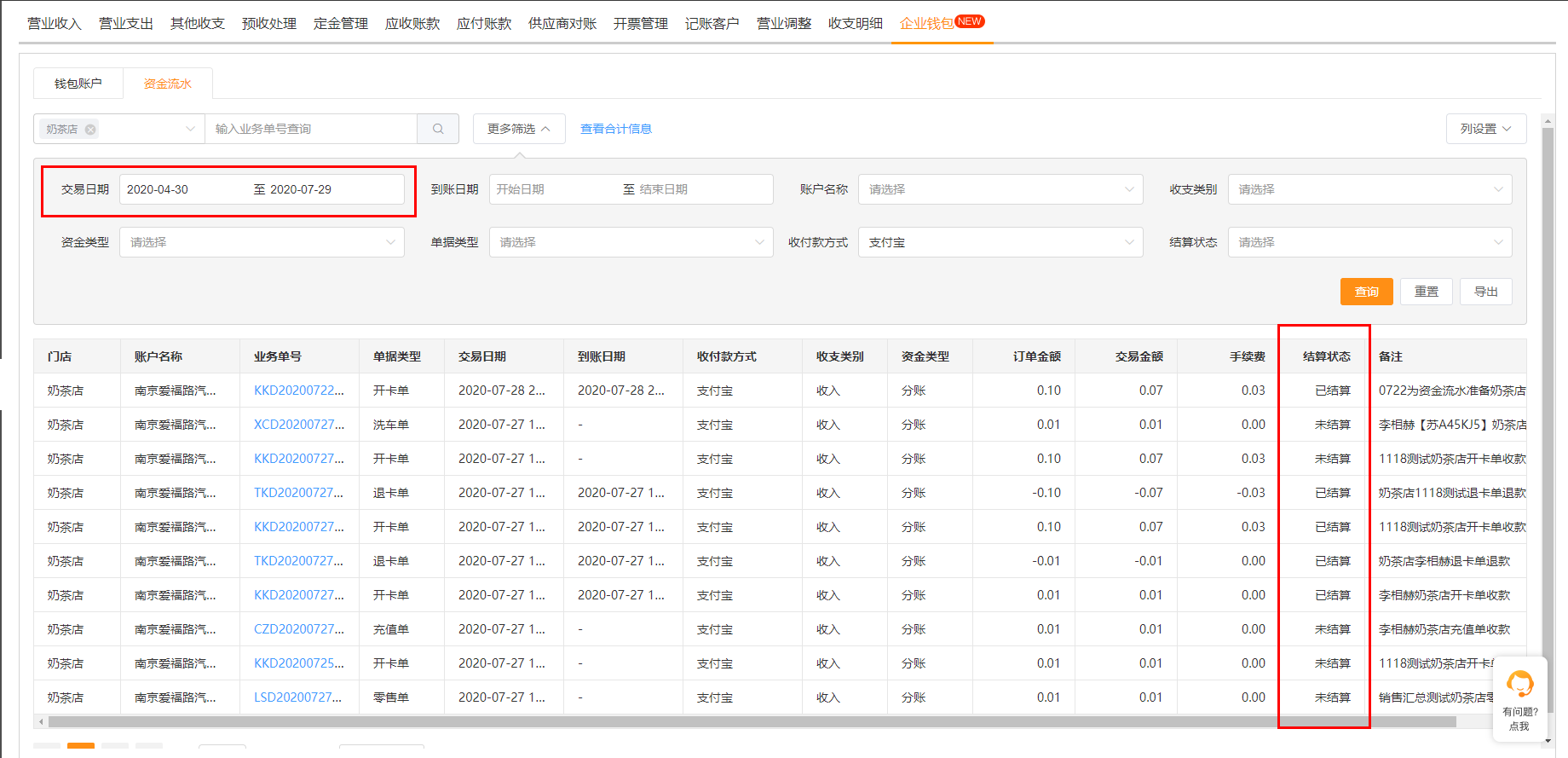Open the 营业支出 menu
Image resolution: width=1568 pixels, height=758 pixels.
point(126,23)
